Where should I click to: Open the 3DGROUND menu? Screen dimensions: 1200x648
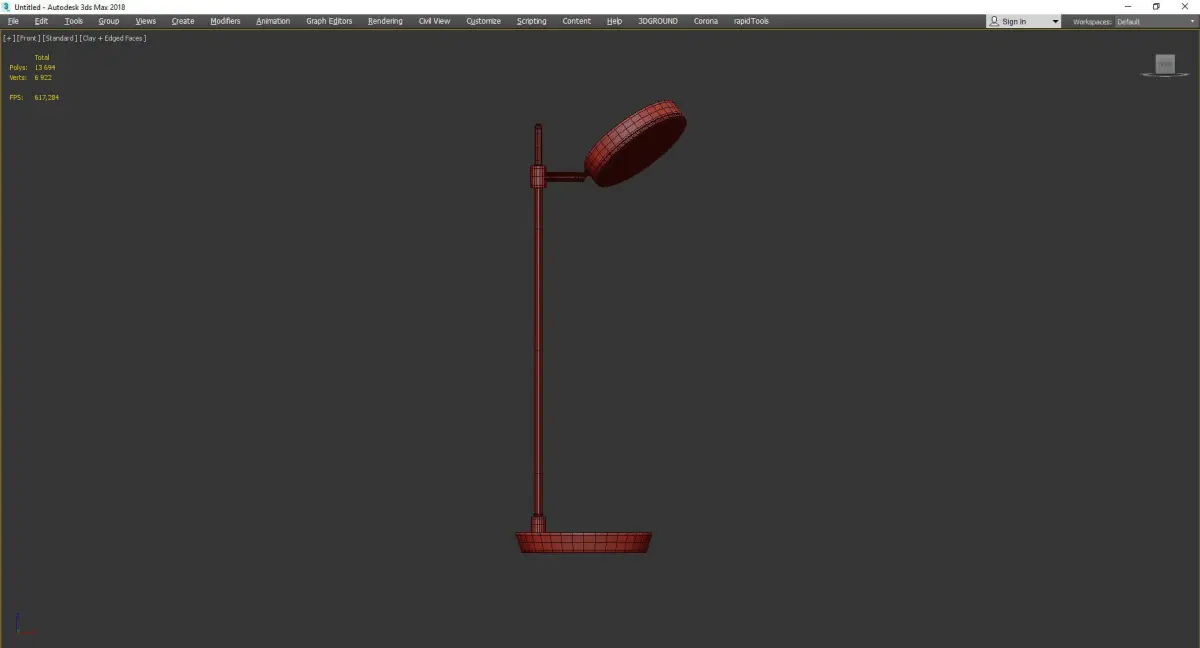(x=657, y=21)
